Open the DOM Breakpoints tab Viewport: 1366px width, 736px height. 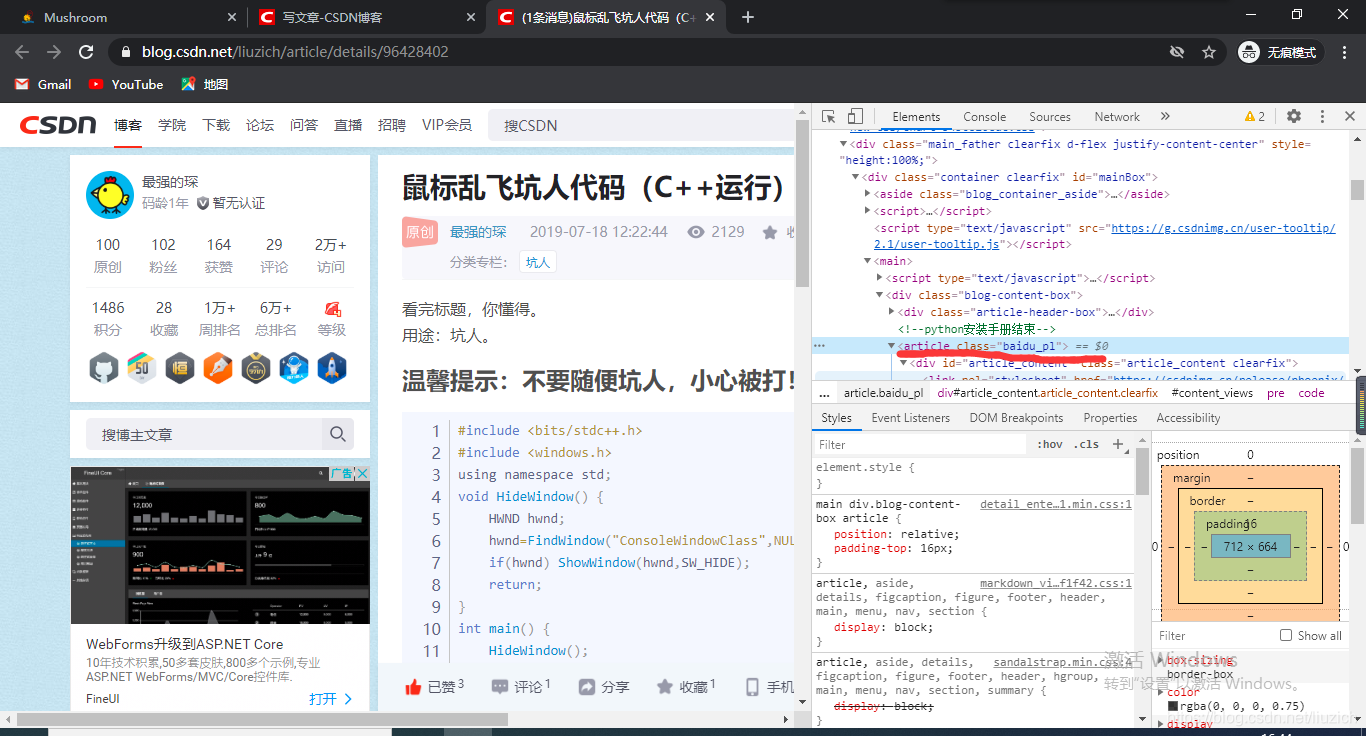pyautogui.click(x=1016, y=418)
